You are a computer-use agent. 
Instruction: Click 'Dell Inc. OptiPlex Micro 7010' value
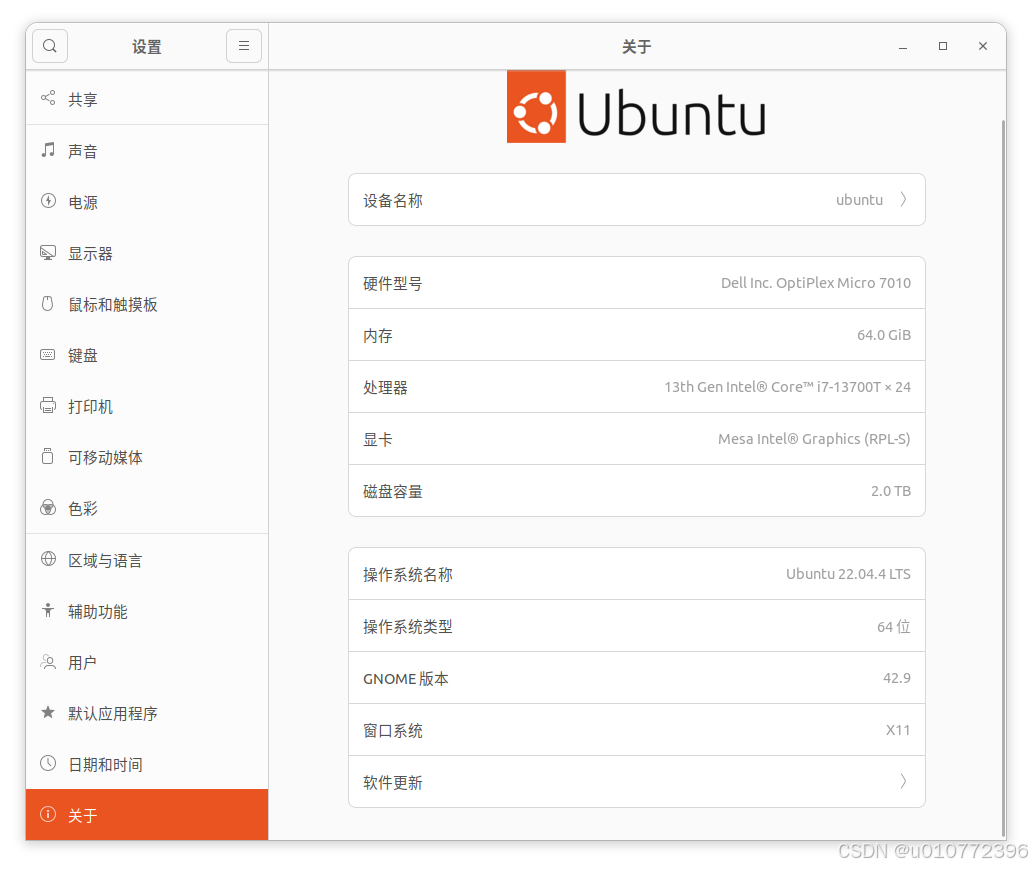point(815,283)
